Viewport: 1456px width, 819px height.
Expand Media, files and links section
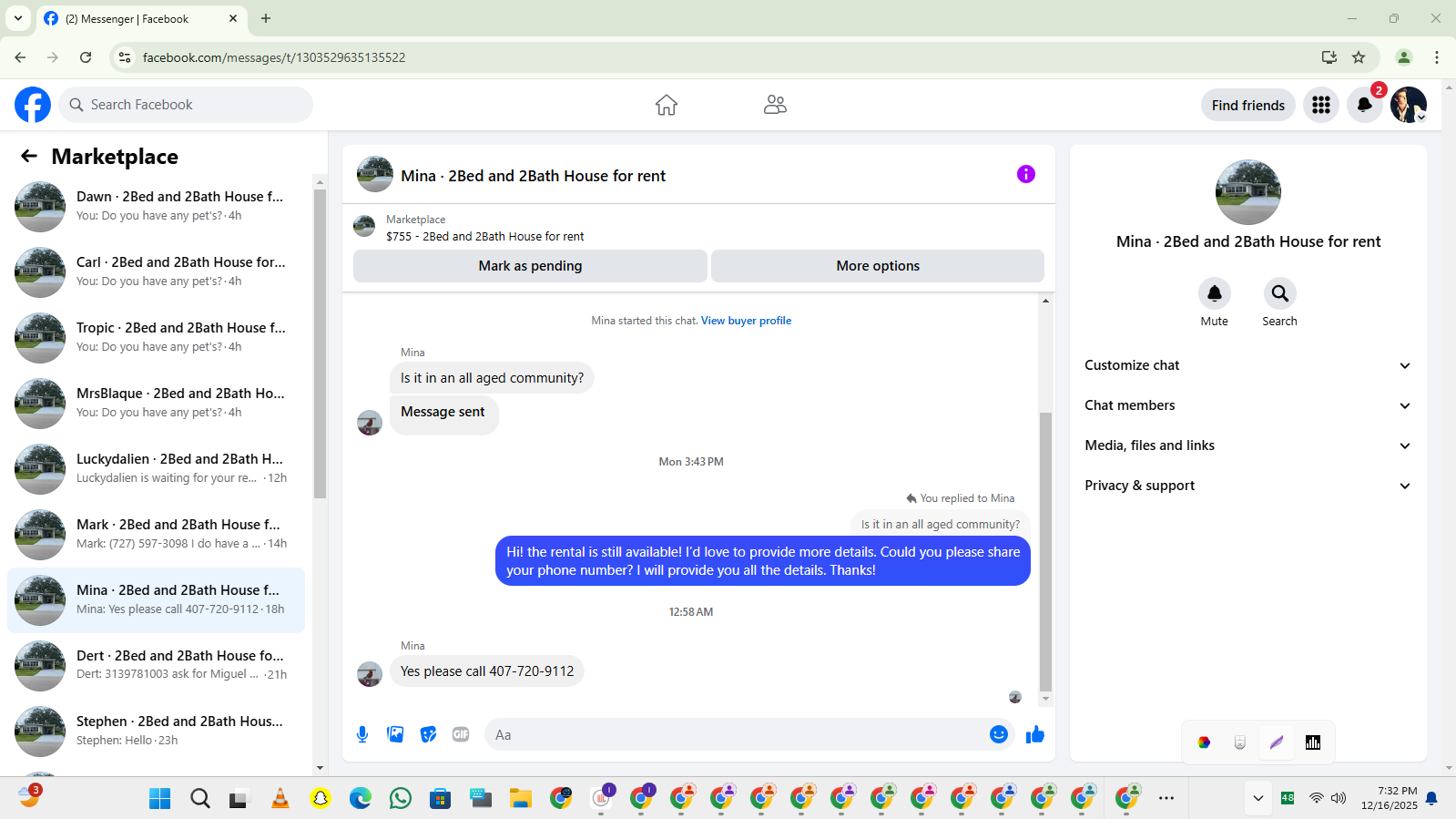[1248, 445]
